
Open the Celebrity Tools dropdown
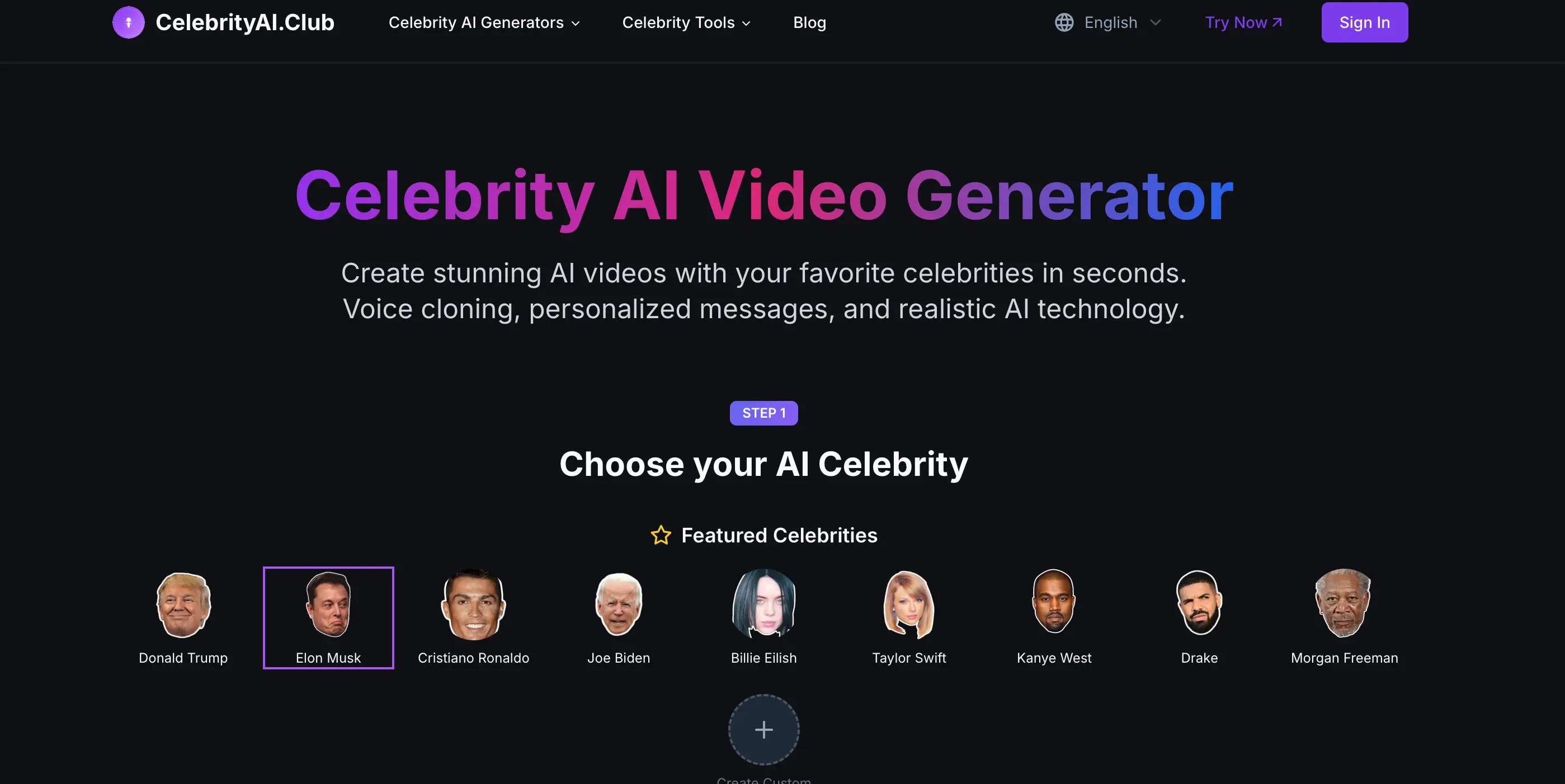(x=686, y=22)
